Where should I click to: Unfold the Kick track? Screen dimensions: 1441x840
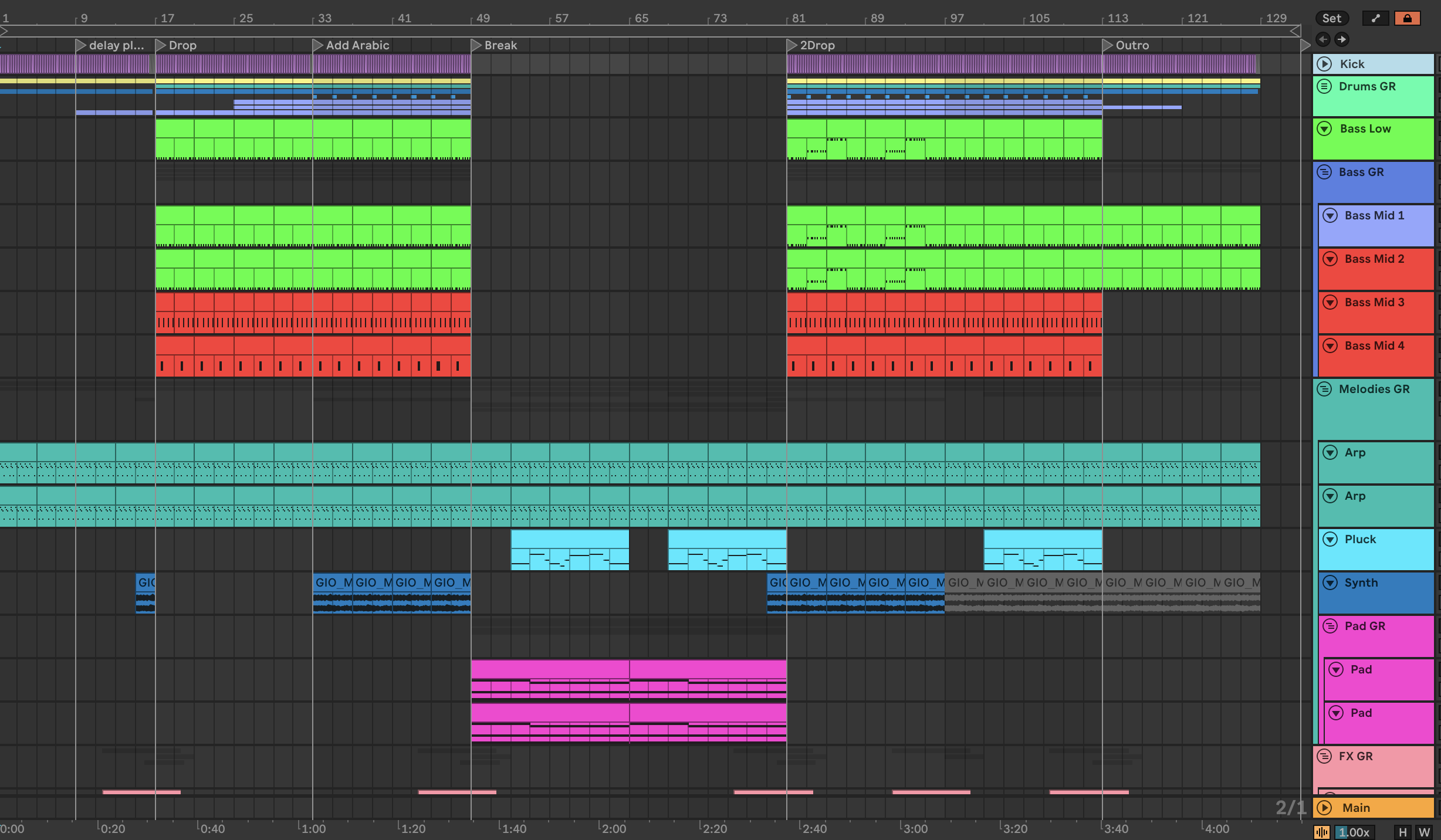pyautogui.click(x=1324, y=64)
